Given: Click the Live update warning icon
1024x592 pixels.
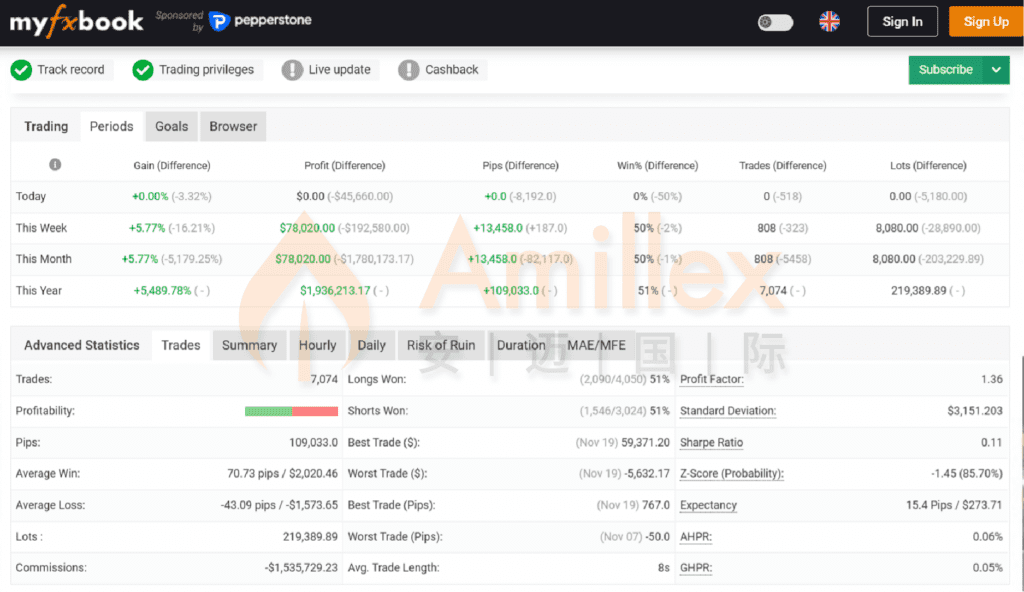Looking at the screenshot, I should [x=292, y=70].
